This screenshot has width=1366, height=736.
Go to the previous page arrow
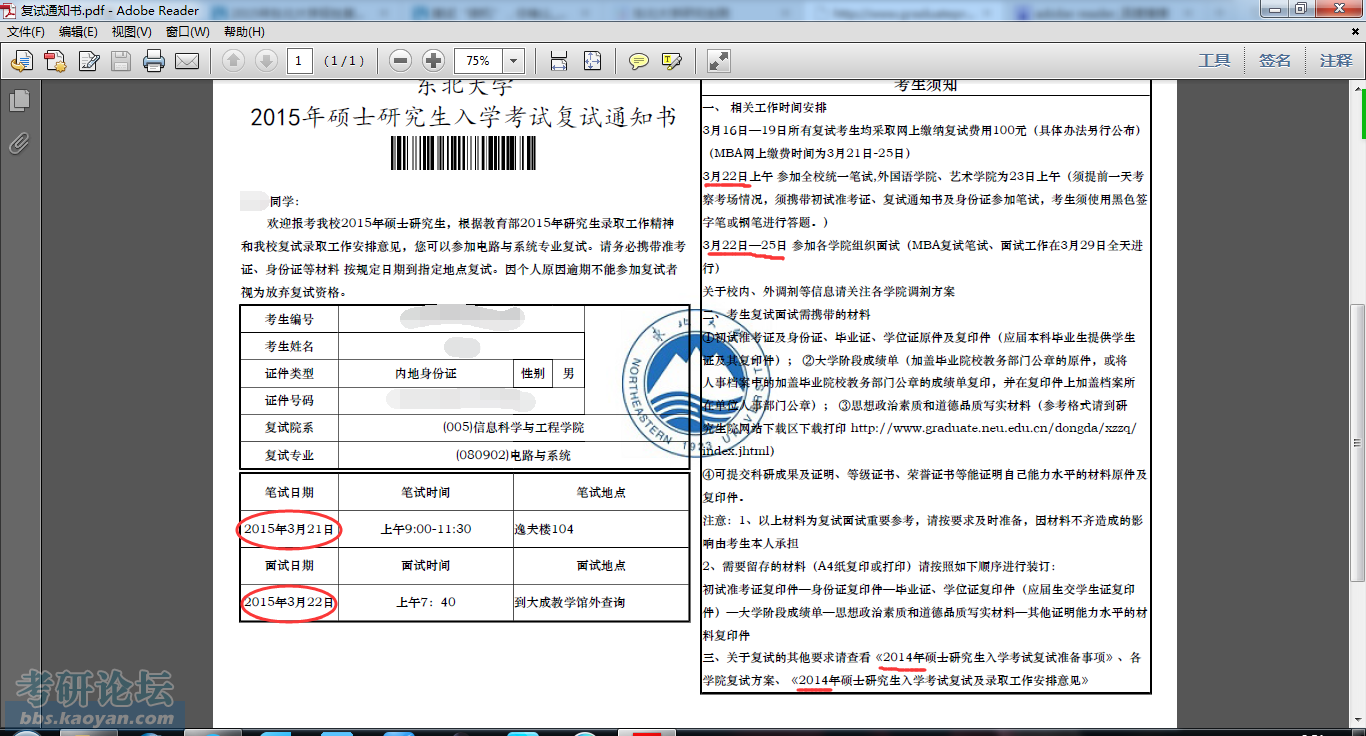click(x=233, y=61)
